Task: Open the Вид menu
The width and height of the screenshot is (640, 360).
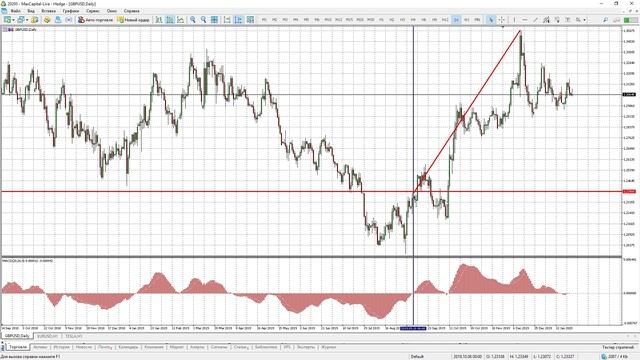Action: (31, 11)
